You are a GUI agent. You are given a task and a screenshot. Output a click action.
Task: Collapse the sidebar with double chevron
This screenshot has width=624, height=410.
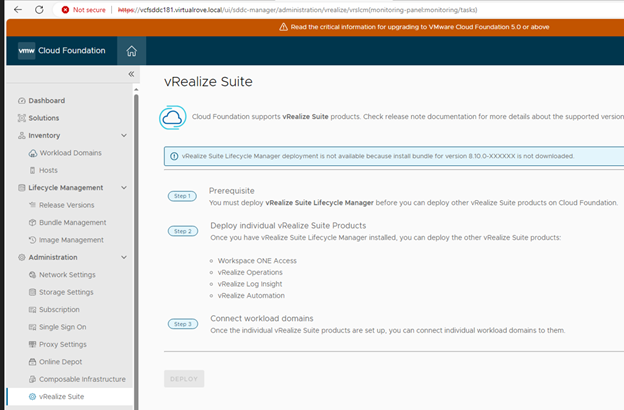[131, 74]
